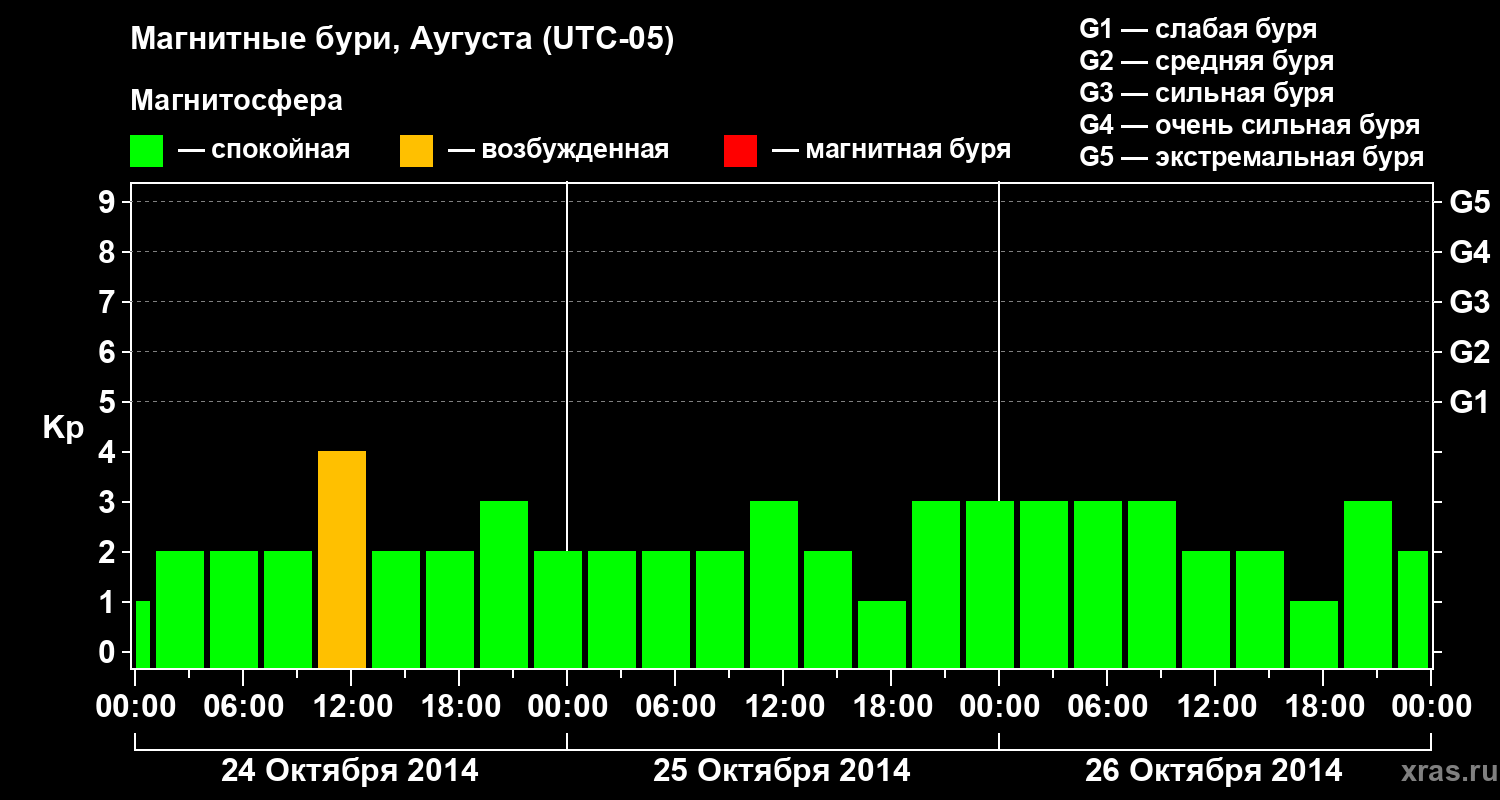The image size is (1500, 800).
Task: Click the 'G1' label on right axis
Action: pyautogui.click(x=1470, y=402)
